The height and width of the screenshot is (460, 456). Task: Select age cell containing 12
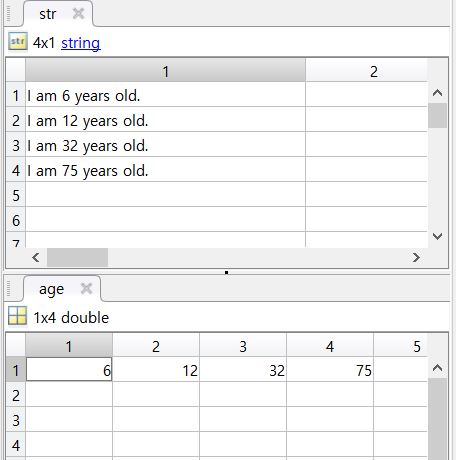click(x=156, y=369)
